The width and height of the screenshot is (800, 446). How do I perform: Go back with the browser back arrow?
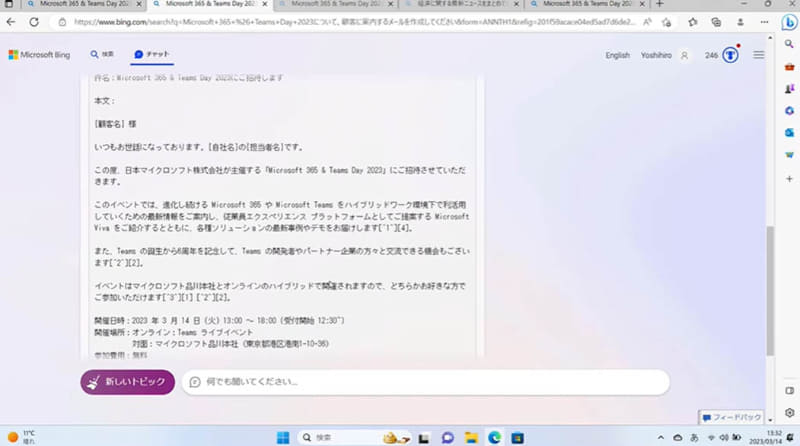(11, 22)
